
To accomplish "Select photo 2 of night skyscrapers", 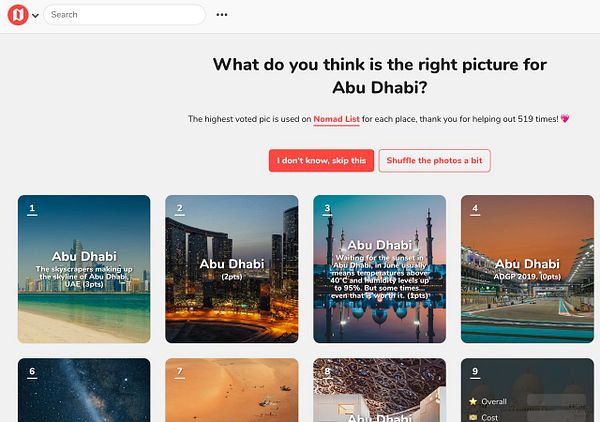I will point(232,269).
